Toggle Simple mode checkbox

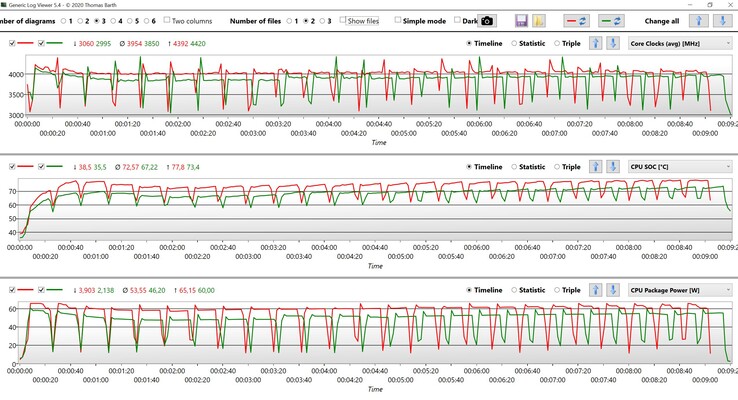click(399, 20)
